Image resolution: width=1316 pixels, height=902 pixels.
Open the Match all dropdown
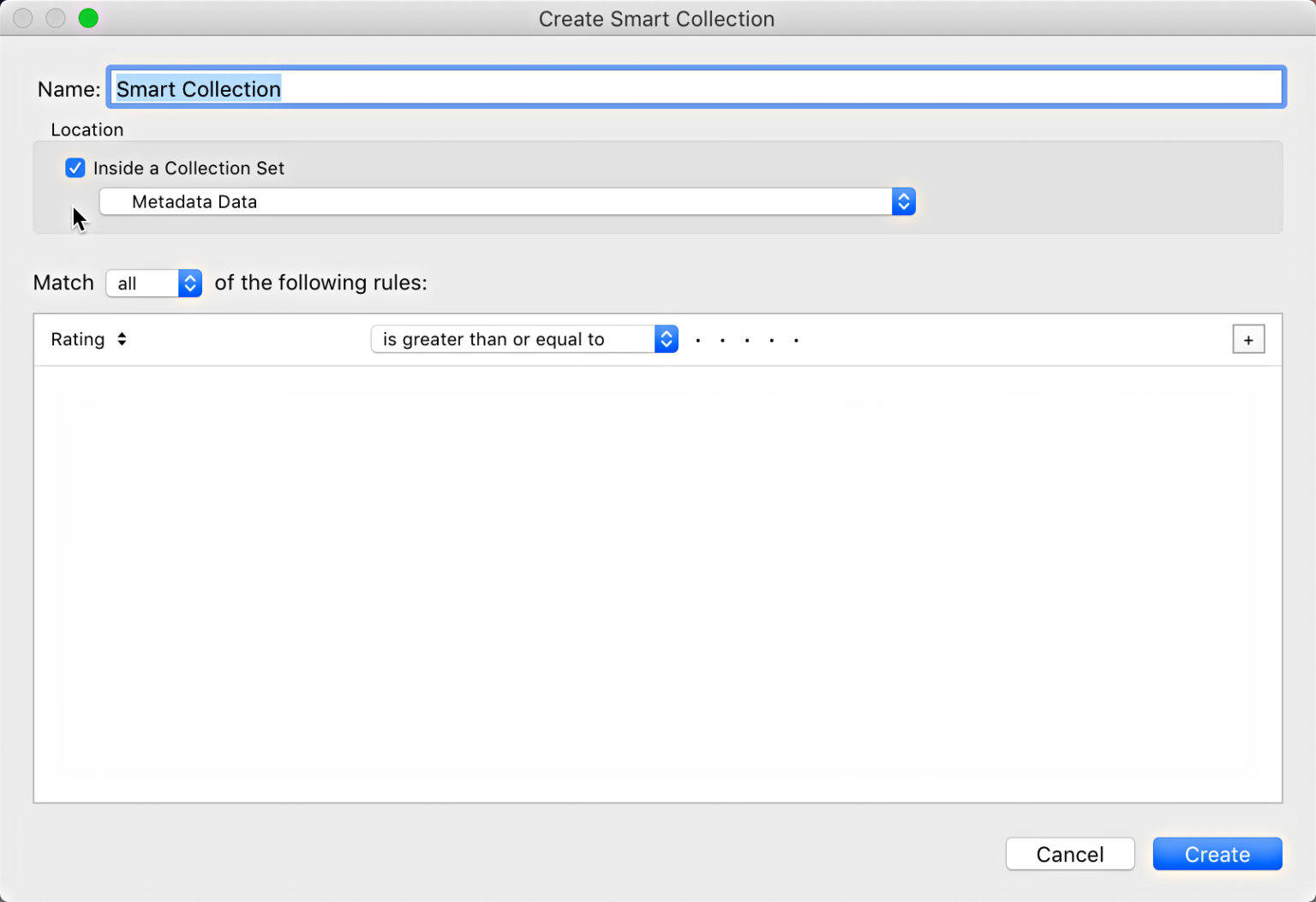tap(154, 283)
